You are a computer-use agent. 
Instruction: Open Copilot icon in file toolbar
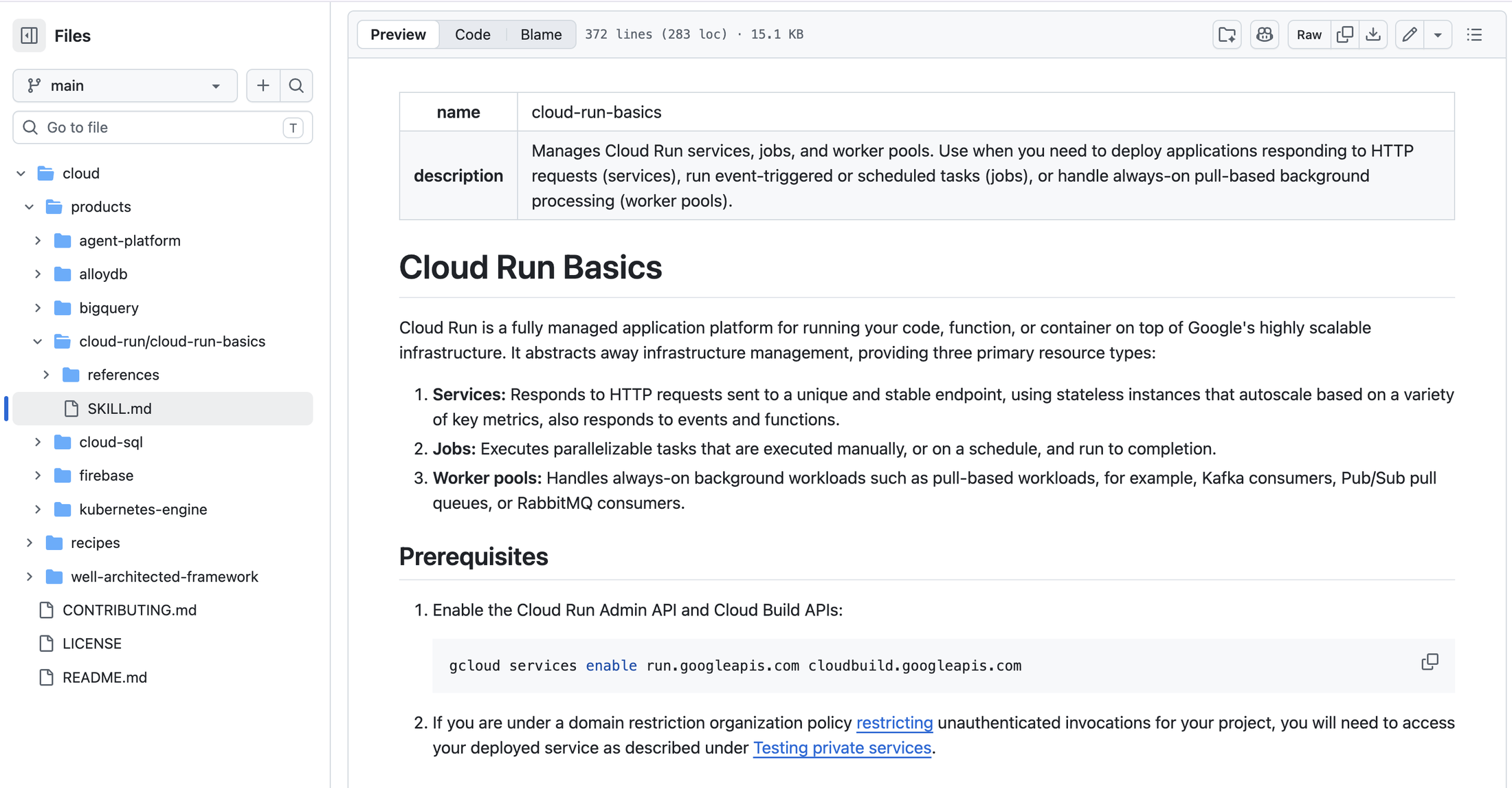tap(1264, 34)
